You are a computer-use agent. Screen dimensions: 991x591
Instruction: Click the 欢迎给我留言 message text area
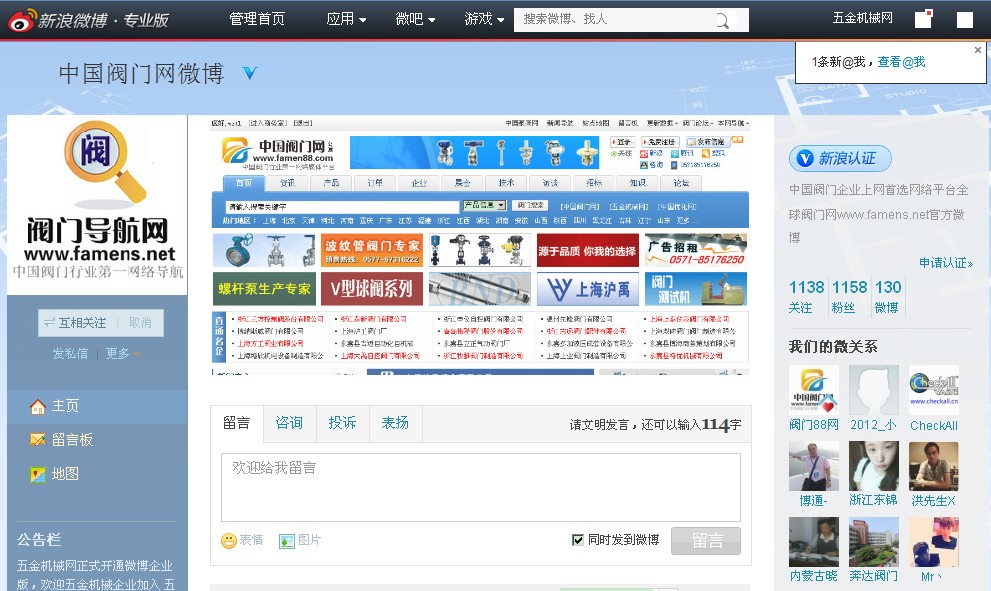click(481, 487)
